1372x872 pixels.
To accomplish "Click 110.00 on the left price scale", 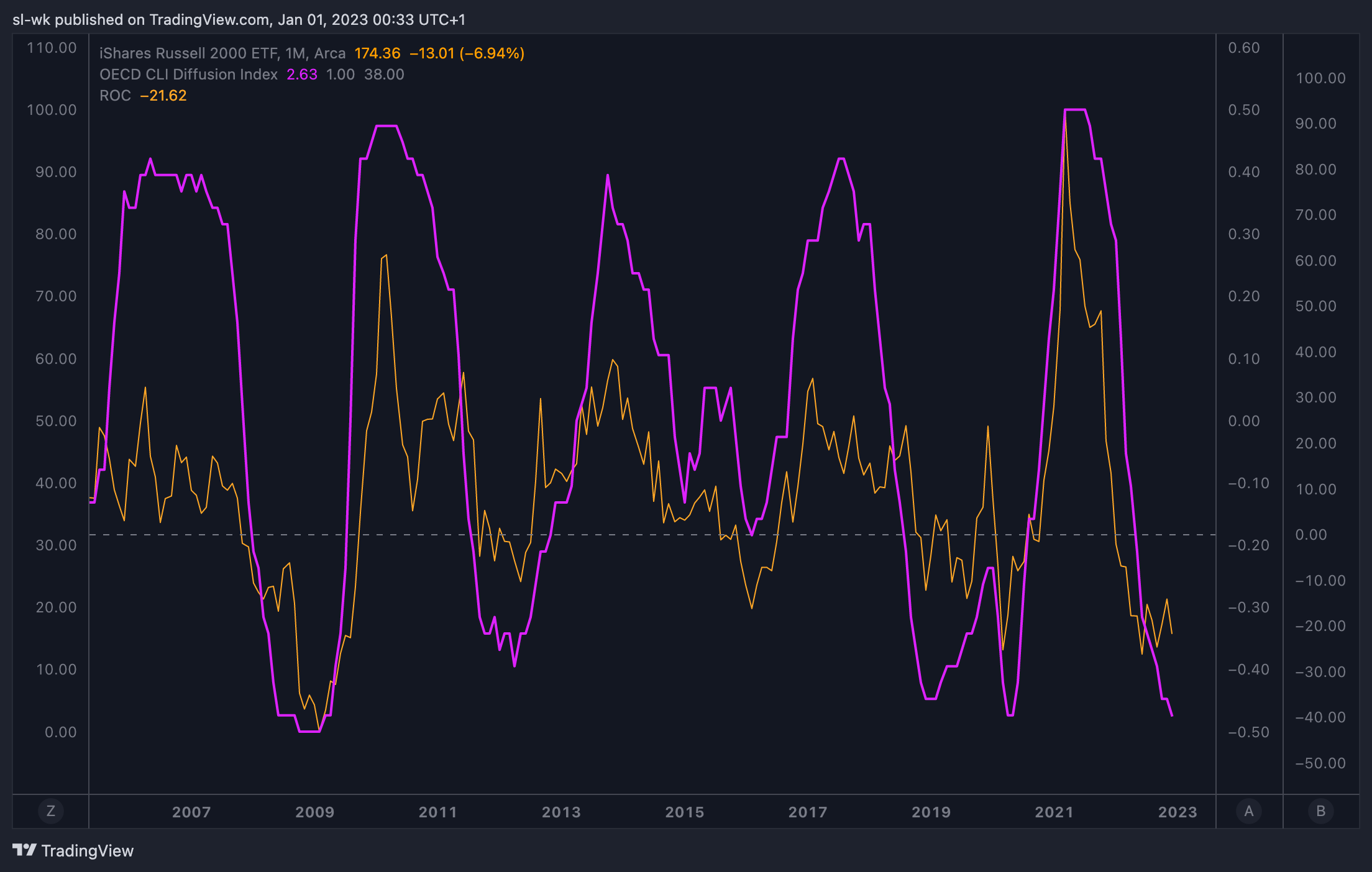I will (x=52, y=48).
